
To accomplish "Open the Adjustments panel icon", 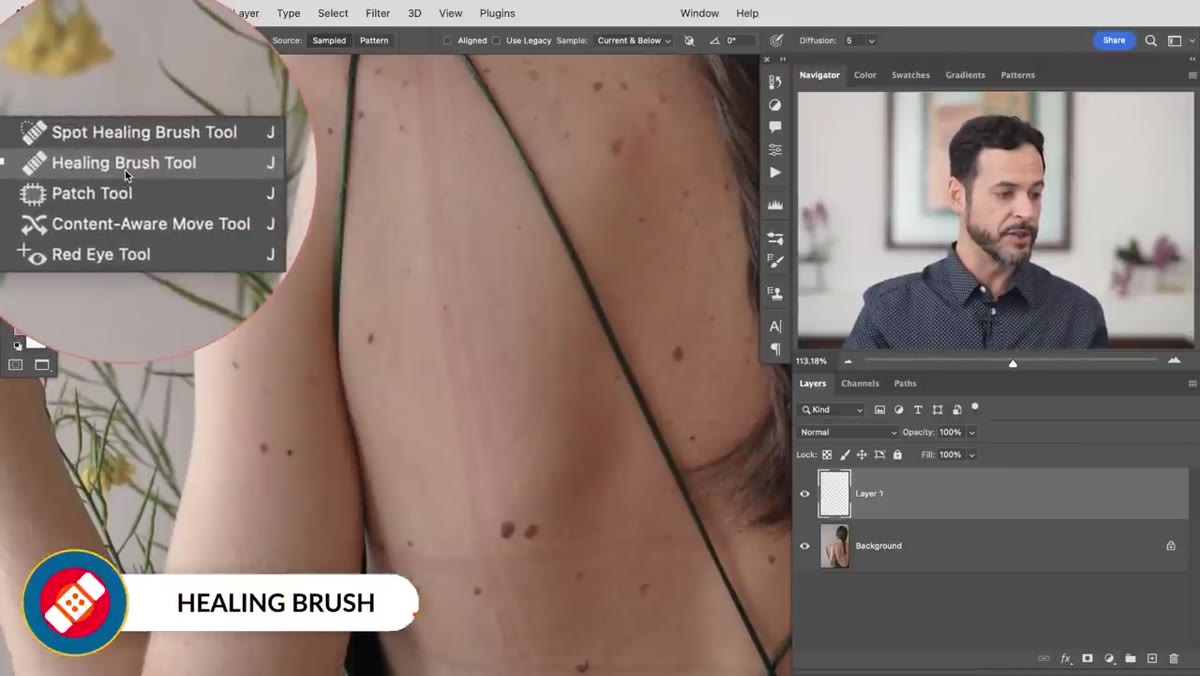I will point(775,105).
